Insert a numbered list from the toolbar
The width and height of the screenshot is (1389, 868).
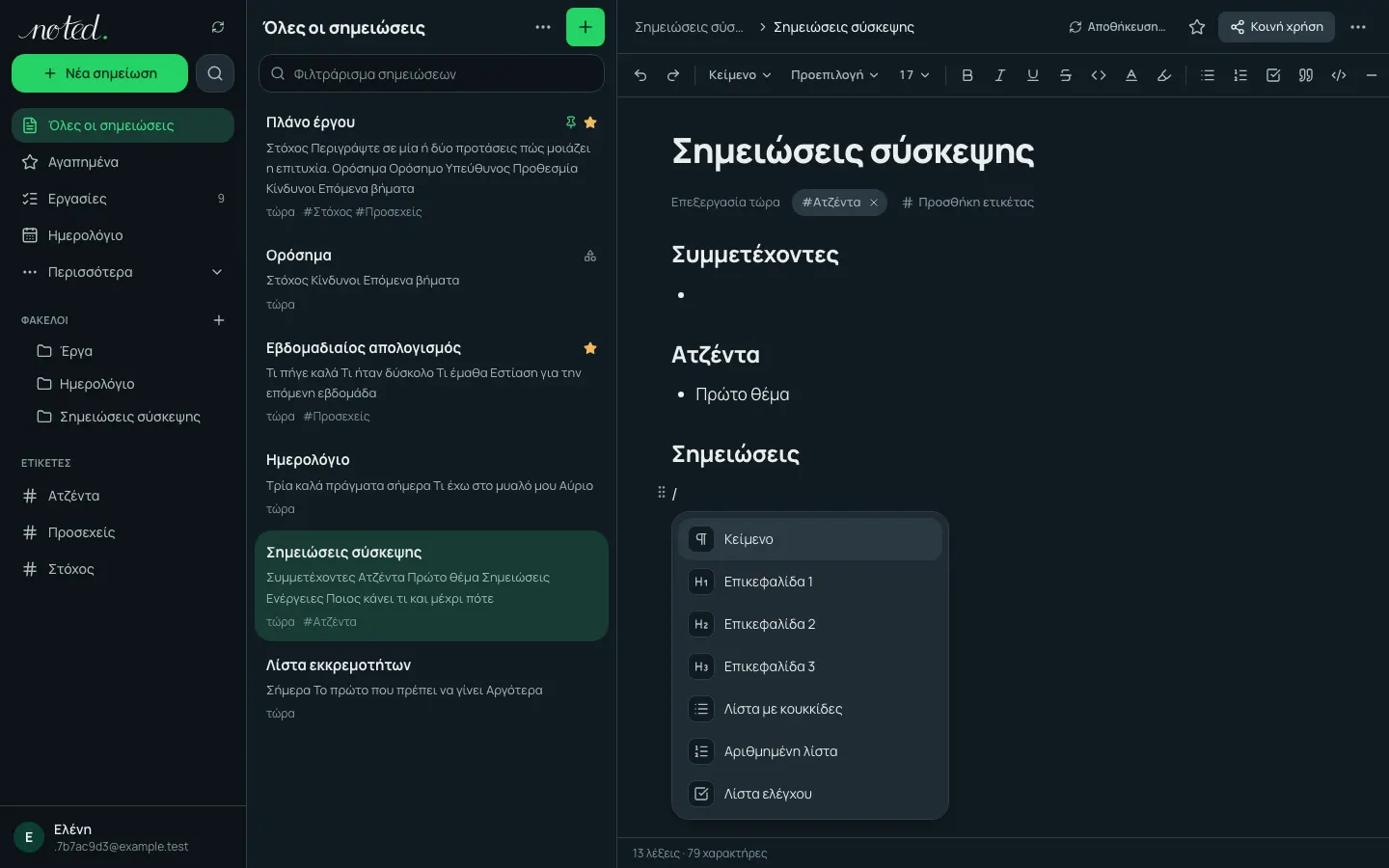[1240, 75]
